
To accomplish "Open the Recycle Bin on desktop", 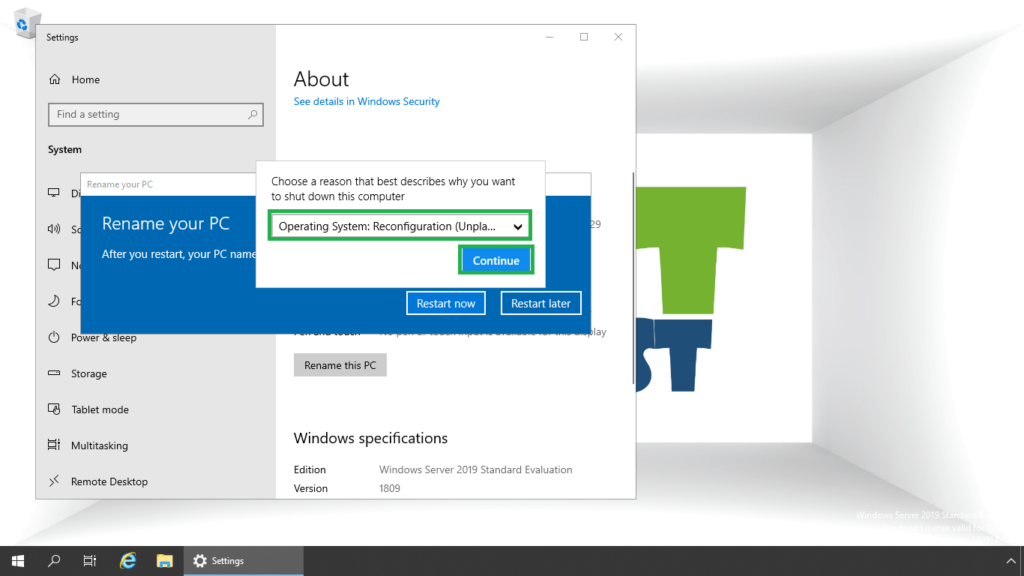I will point(25,22).
